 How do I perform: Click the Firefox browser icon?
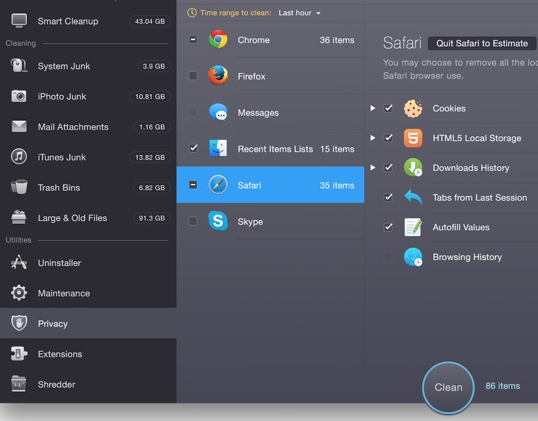coord(218,75)
